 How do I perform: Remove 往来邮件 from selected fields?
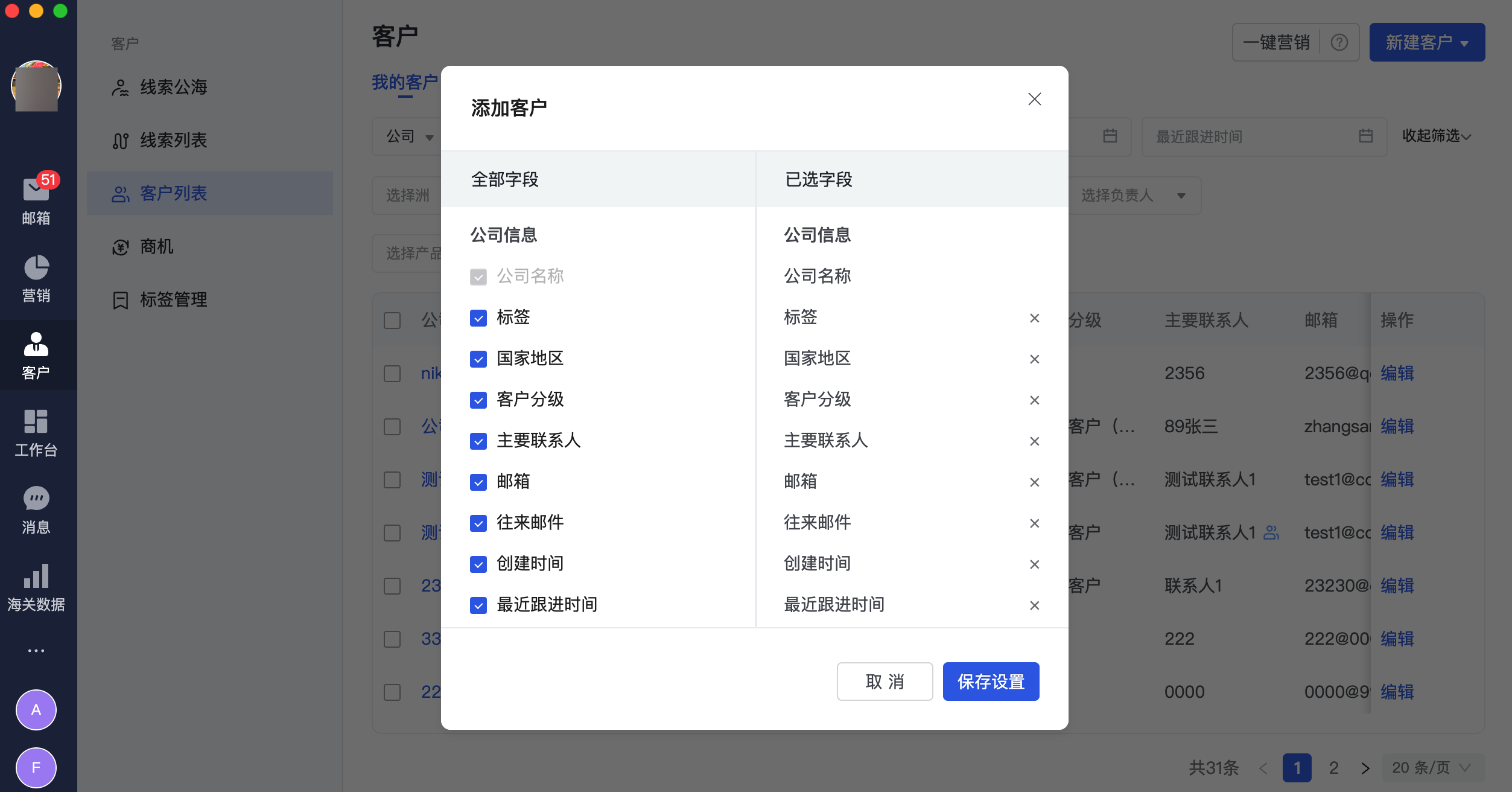[x=1035, y=523]
